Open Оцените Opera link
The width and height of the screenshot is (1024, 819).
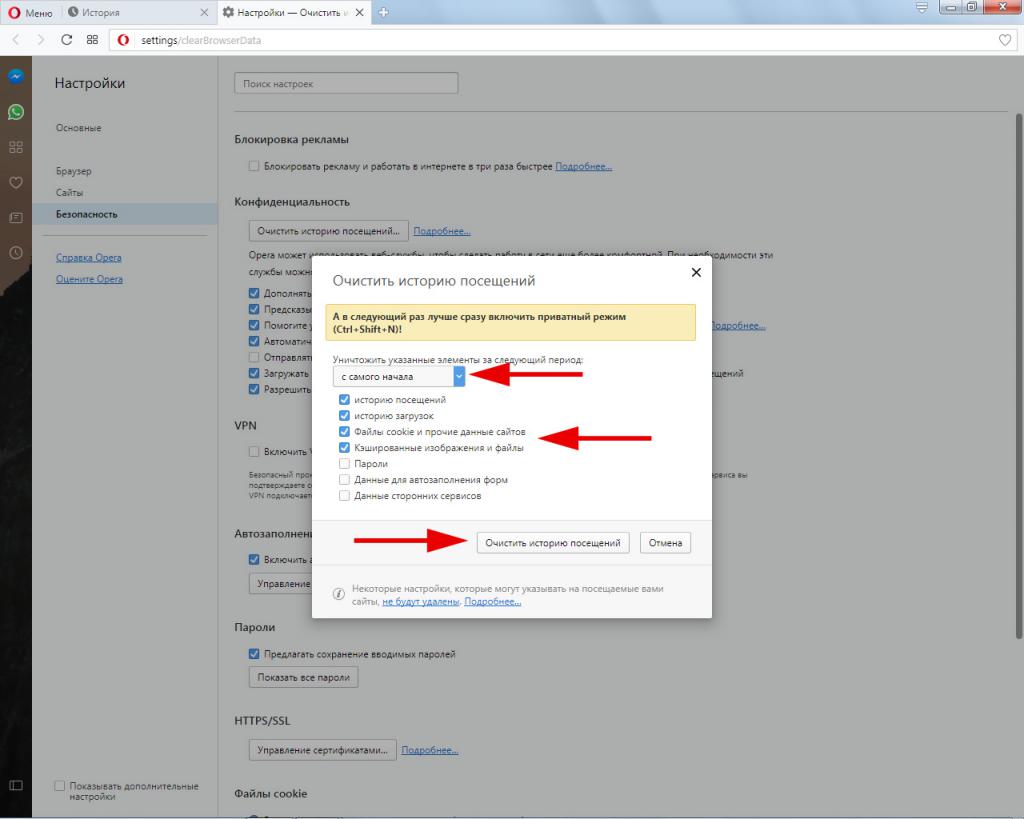click(x=89, y=279)
